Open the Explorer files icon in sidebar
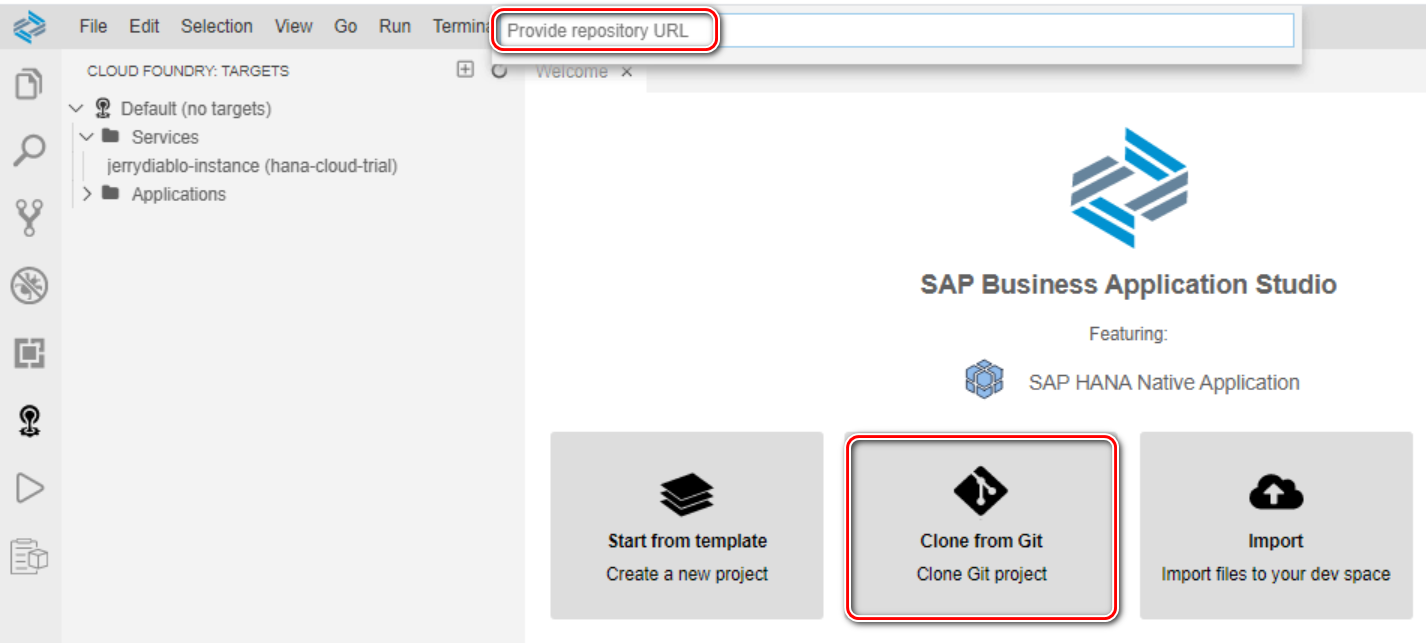 click(30, 84)
